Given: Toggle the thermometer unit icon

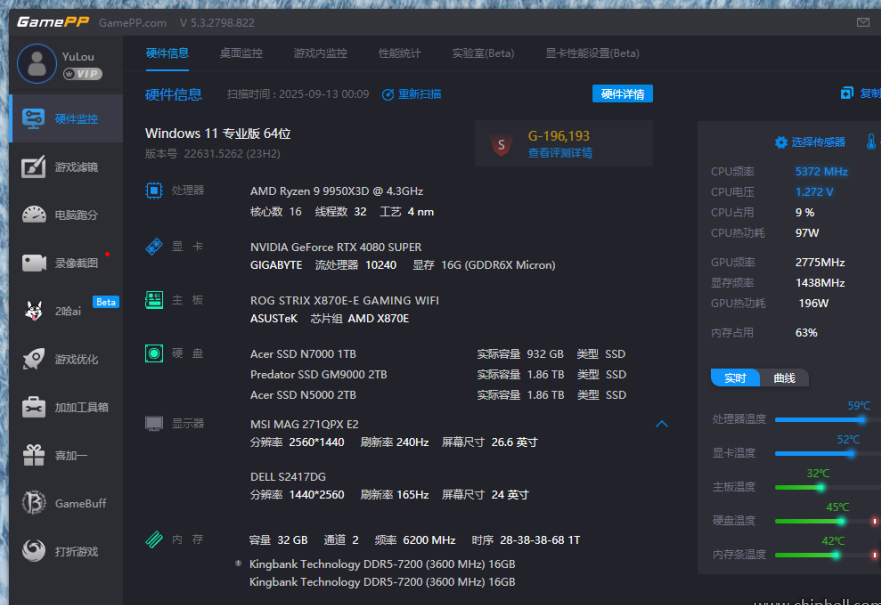Looking at the screenshot, I should [872, 142].
